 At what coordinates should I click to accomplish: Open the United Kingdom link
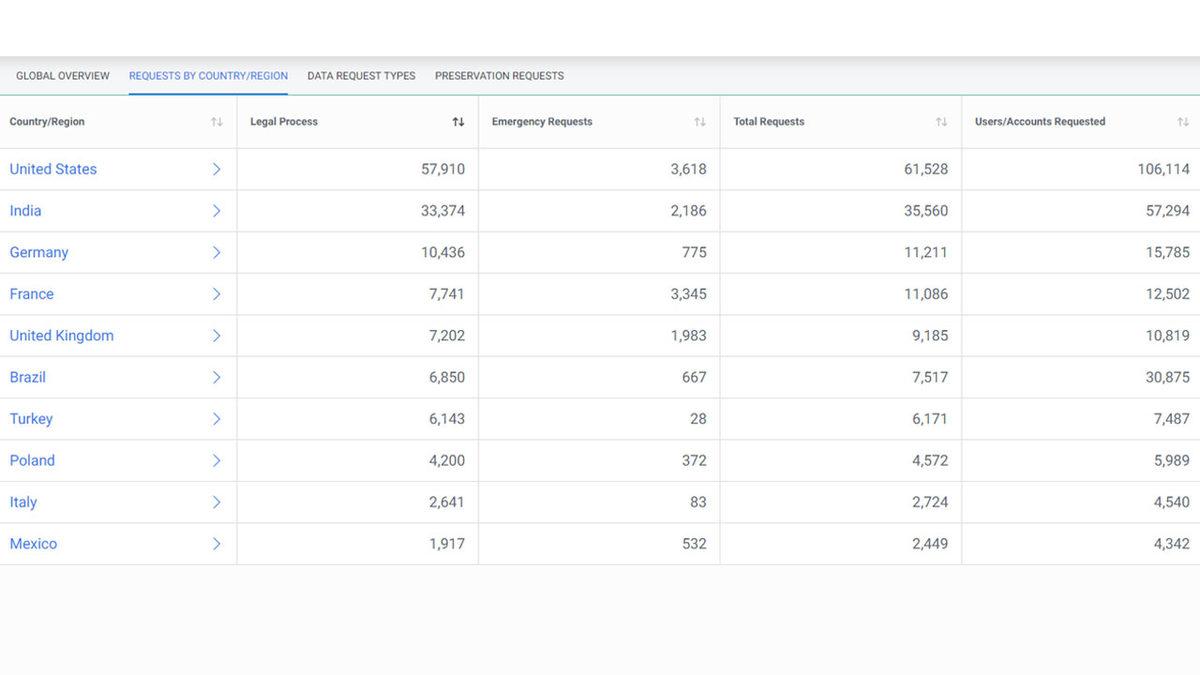(x=62, y=336)
